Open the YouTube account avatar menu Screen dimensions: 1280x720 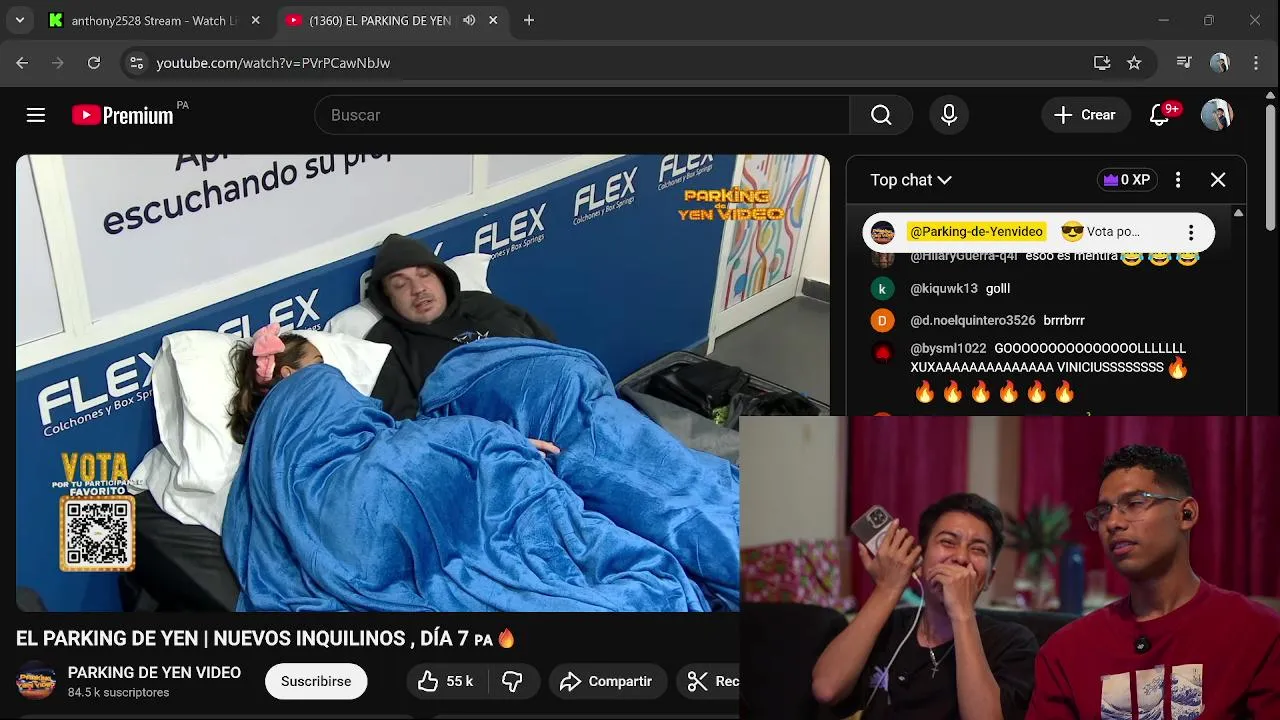click(1217, 115)
